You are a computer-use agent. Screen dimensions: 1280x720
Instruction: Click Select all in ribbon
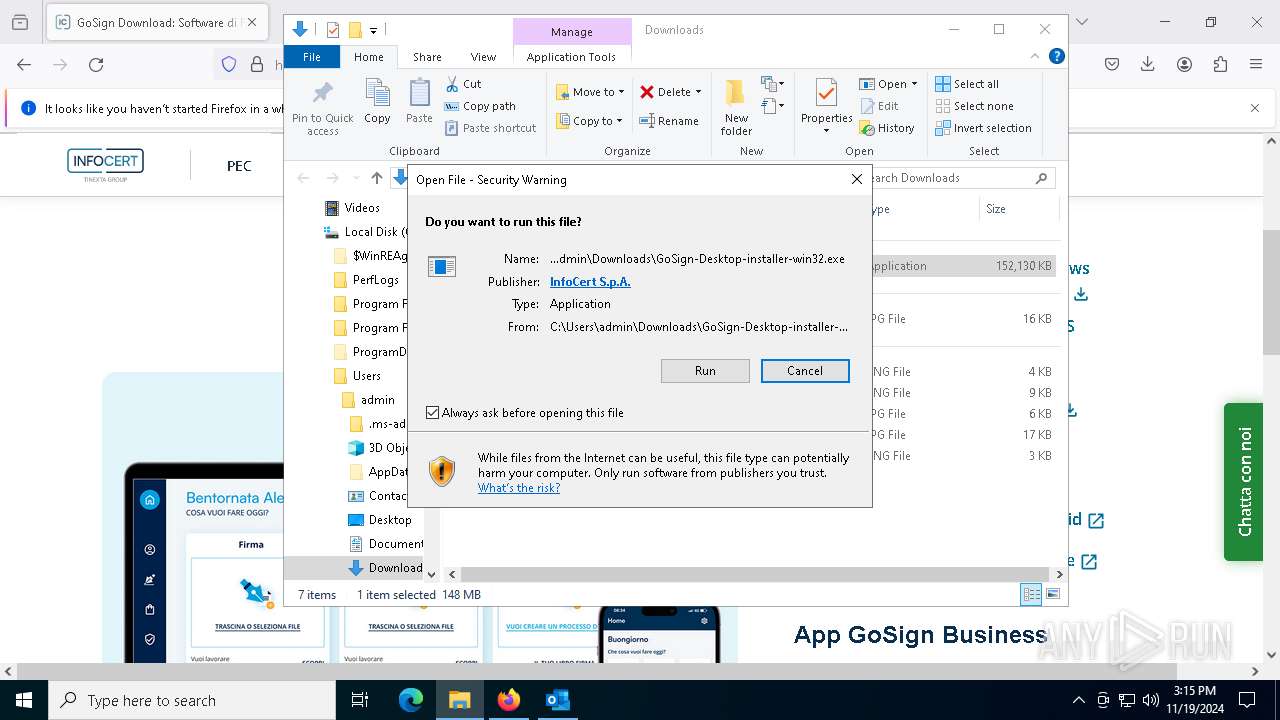[x=967, y=84]
